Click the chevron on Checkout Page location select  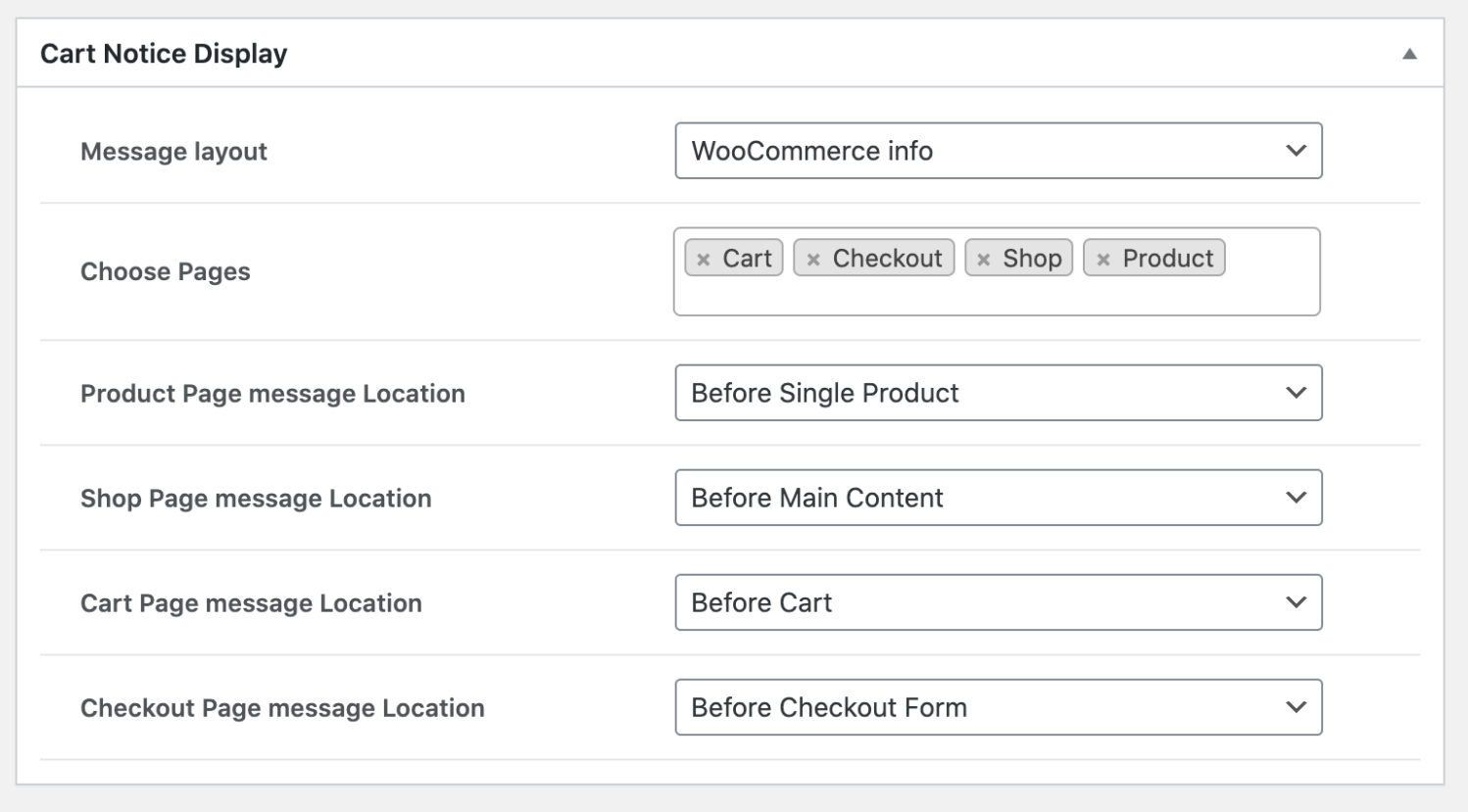tap(1297, 707)
